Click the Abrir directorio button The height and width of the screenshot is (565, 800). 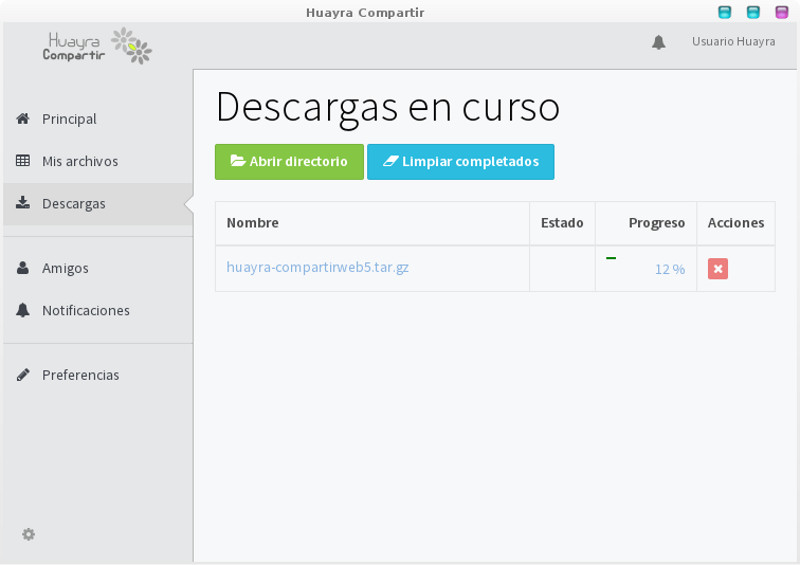(x=289, y=162)
